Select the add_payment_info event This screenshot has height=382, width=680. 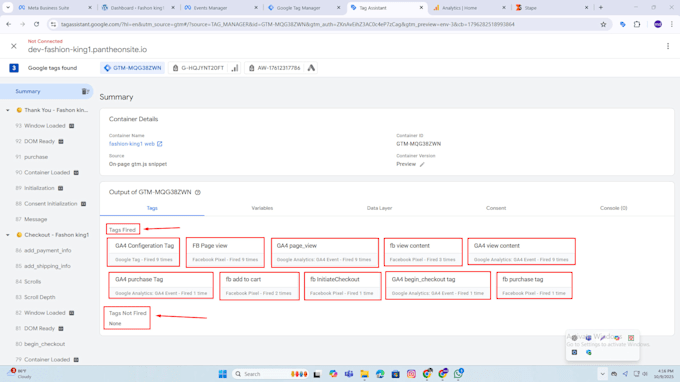pyautogui.click(x=48, y=251)
